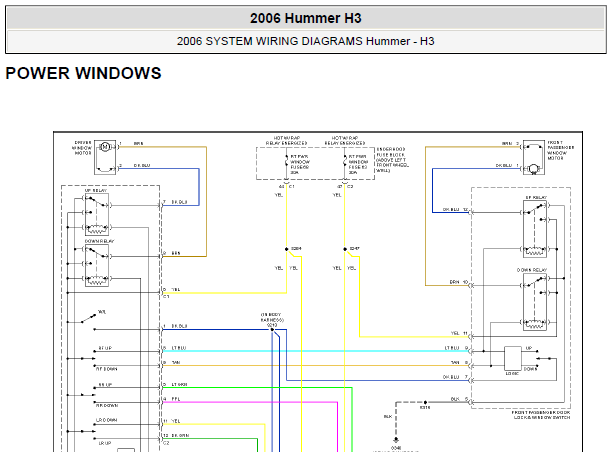Click "DK BLU" label at driver motor pin 2

[x=142, y=165]
